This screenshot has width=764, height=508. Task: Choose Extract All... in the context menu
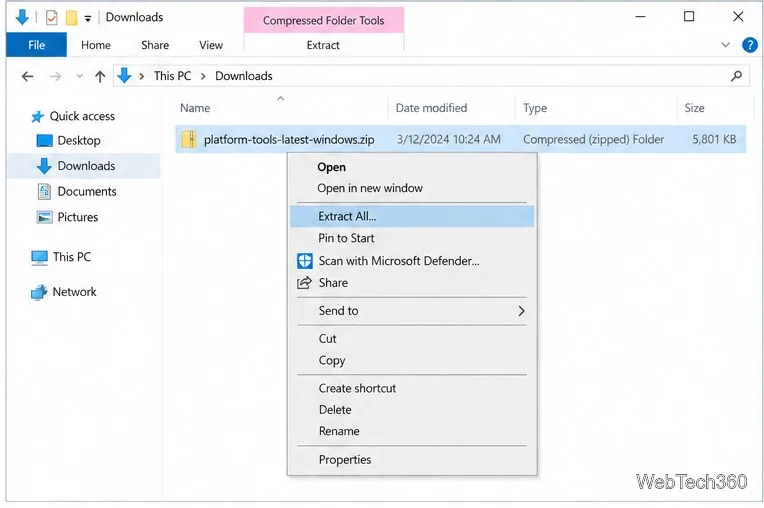click(x=412, y=216)
